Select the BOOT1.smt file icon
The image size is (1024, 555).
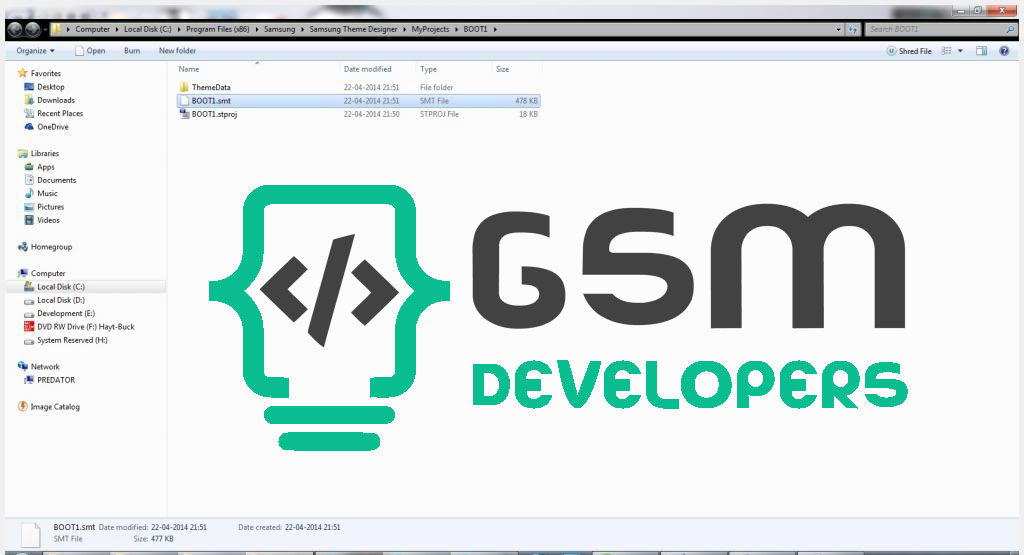184,101
